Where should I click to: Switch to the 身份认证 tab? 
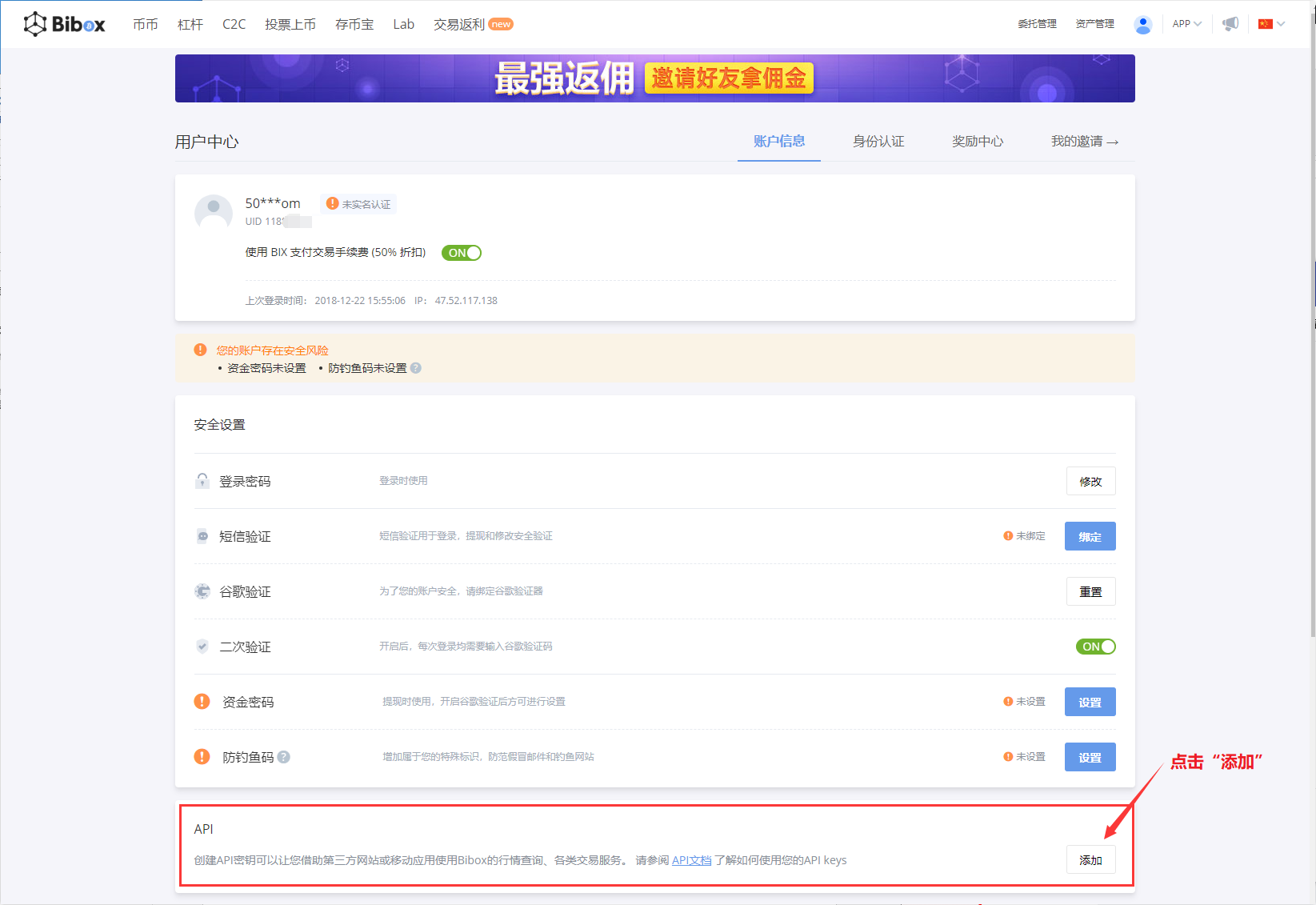coord(878,142)
